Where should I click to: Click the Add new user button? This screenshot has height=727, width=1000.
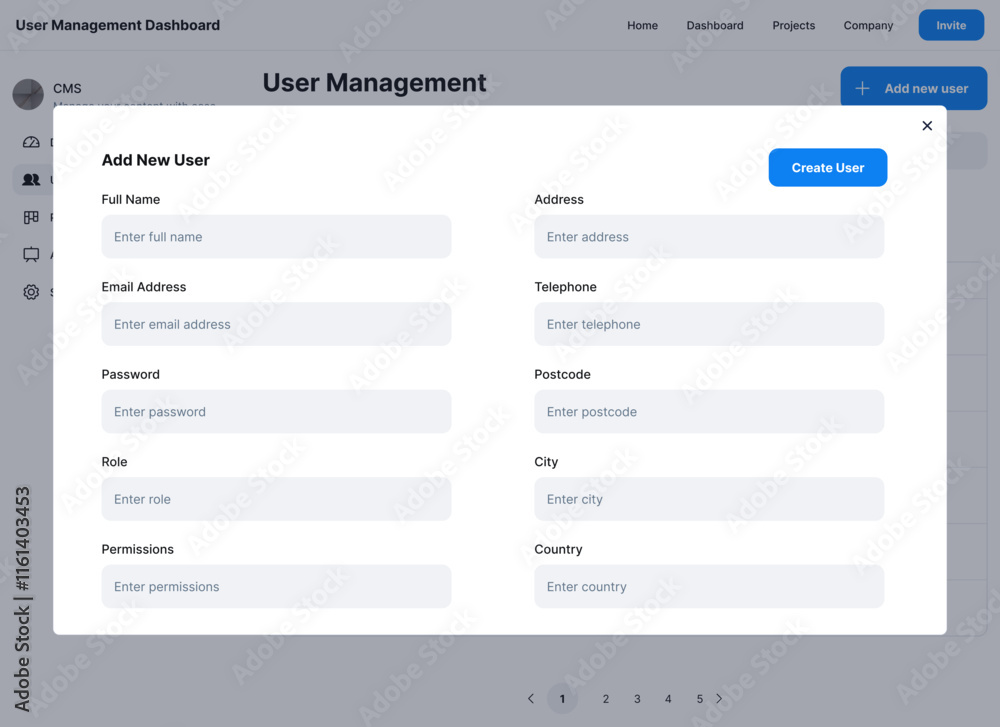coord(913,88)
